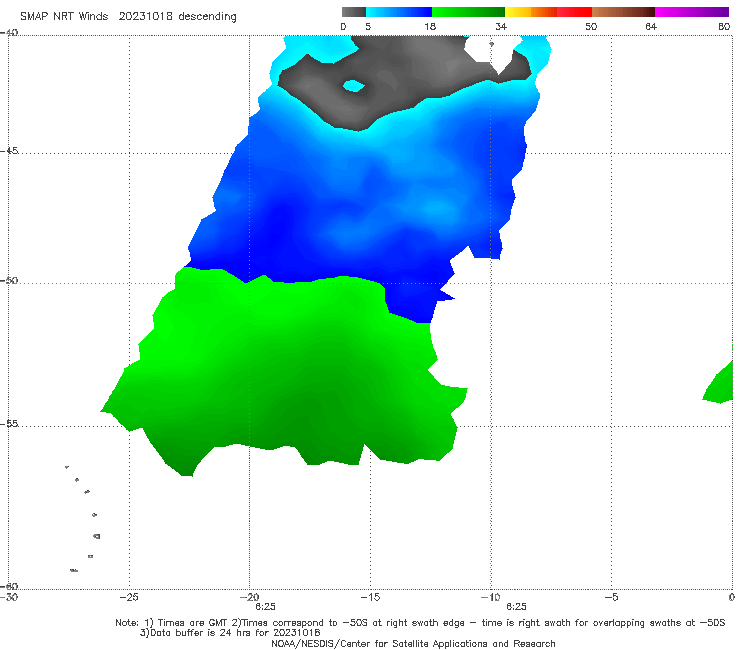Click the "80" label under the color bar
Viewport: 740px width, 650px height.
(x=724, y=26)
